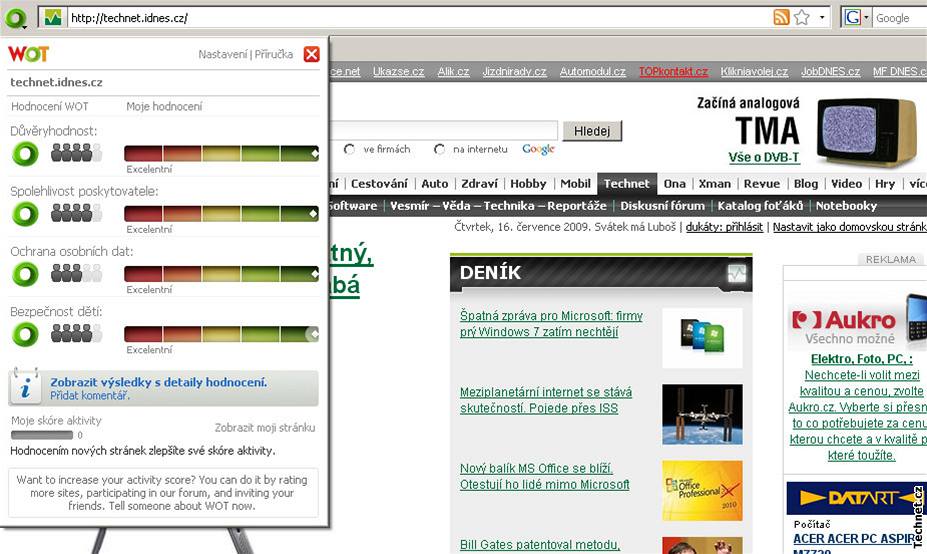This screenshot has width=927, height=554.
Task: Click the site favicon in address bar
Action: (x=53, y=17)
